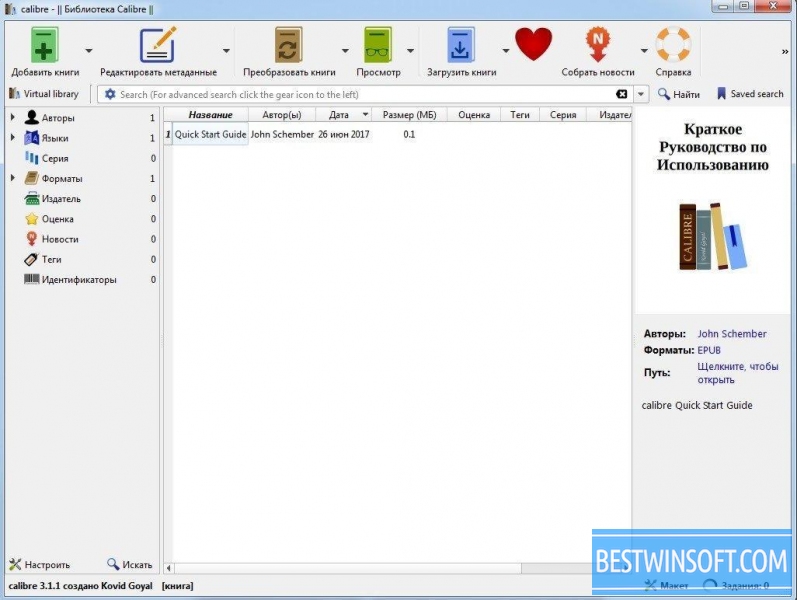Sort by Title (Название) column header

[210, 115]
